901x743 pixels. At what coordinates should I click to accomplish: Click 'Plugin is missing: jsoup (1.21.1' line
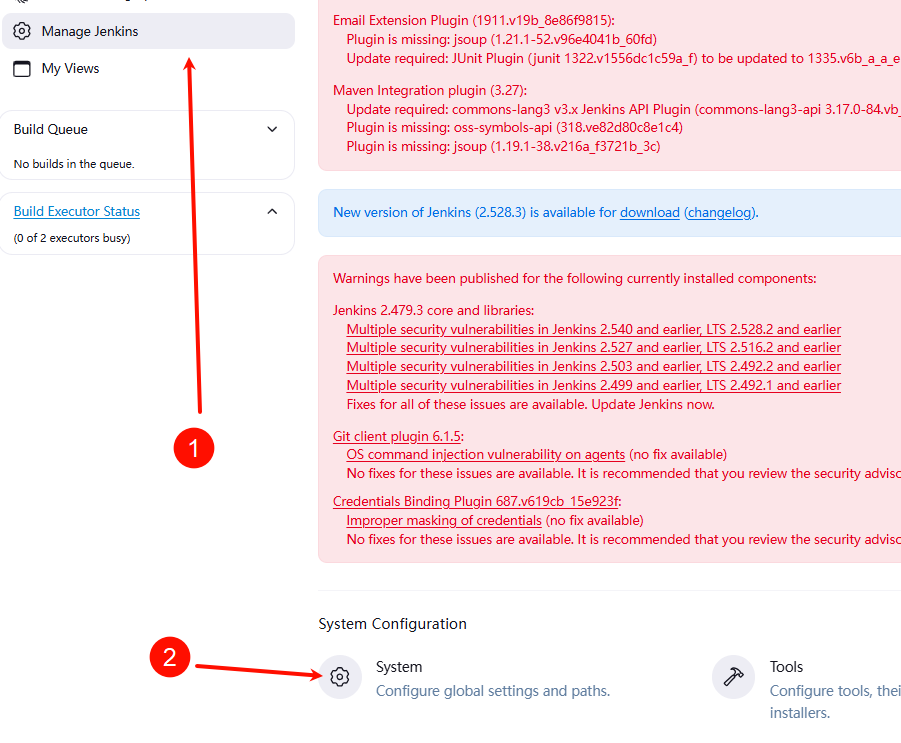tap(501, 40)
